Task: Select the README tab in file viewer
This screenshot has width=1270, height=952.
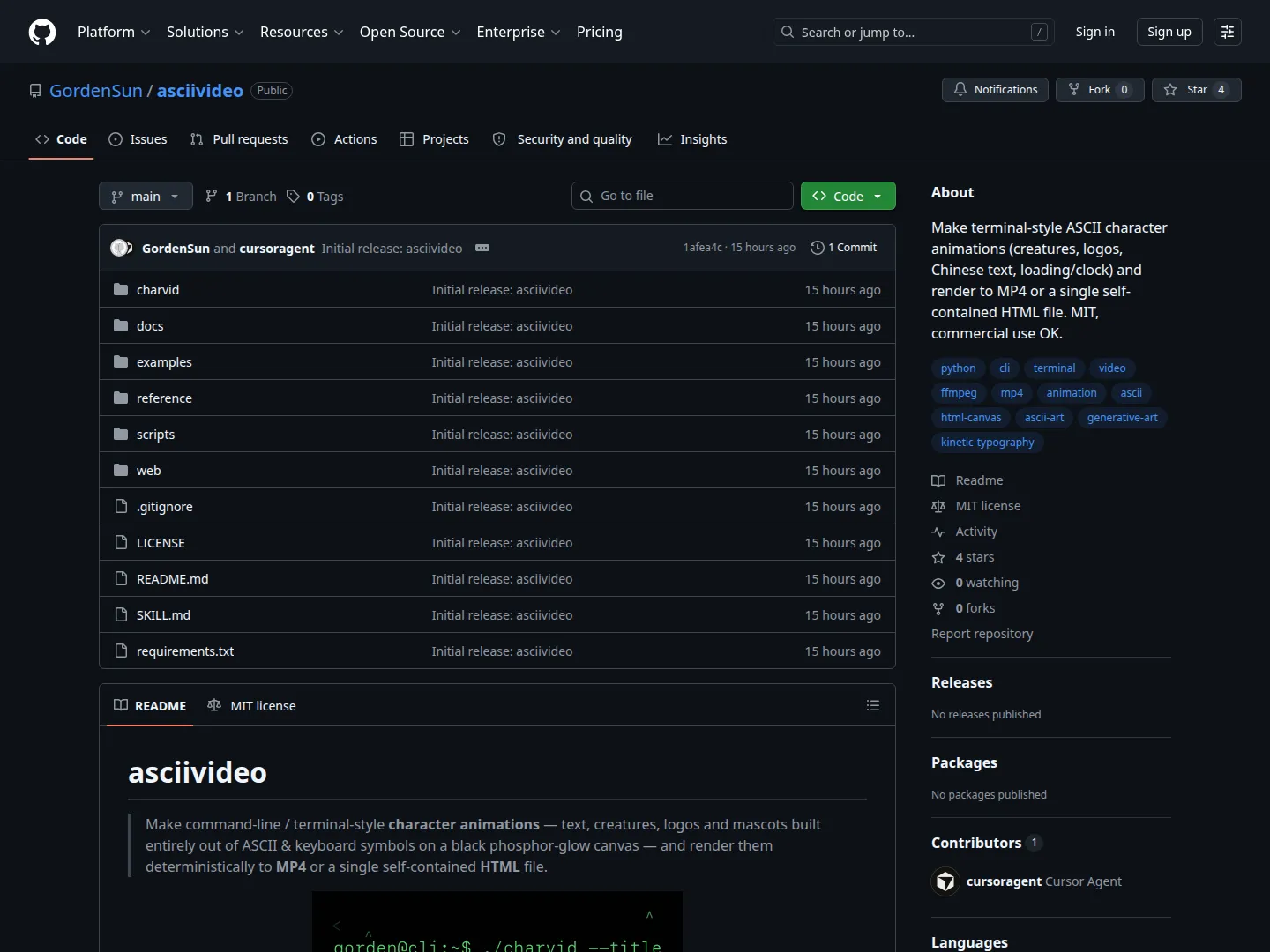Action: pos(150,705)
